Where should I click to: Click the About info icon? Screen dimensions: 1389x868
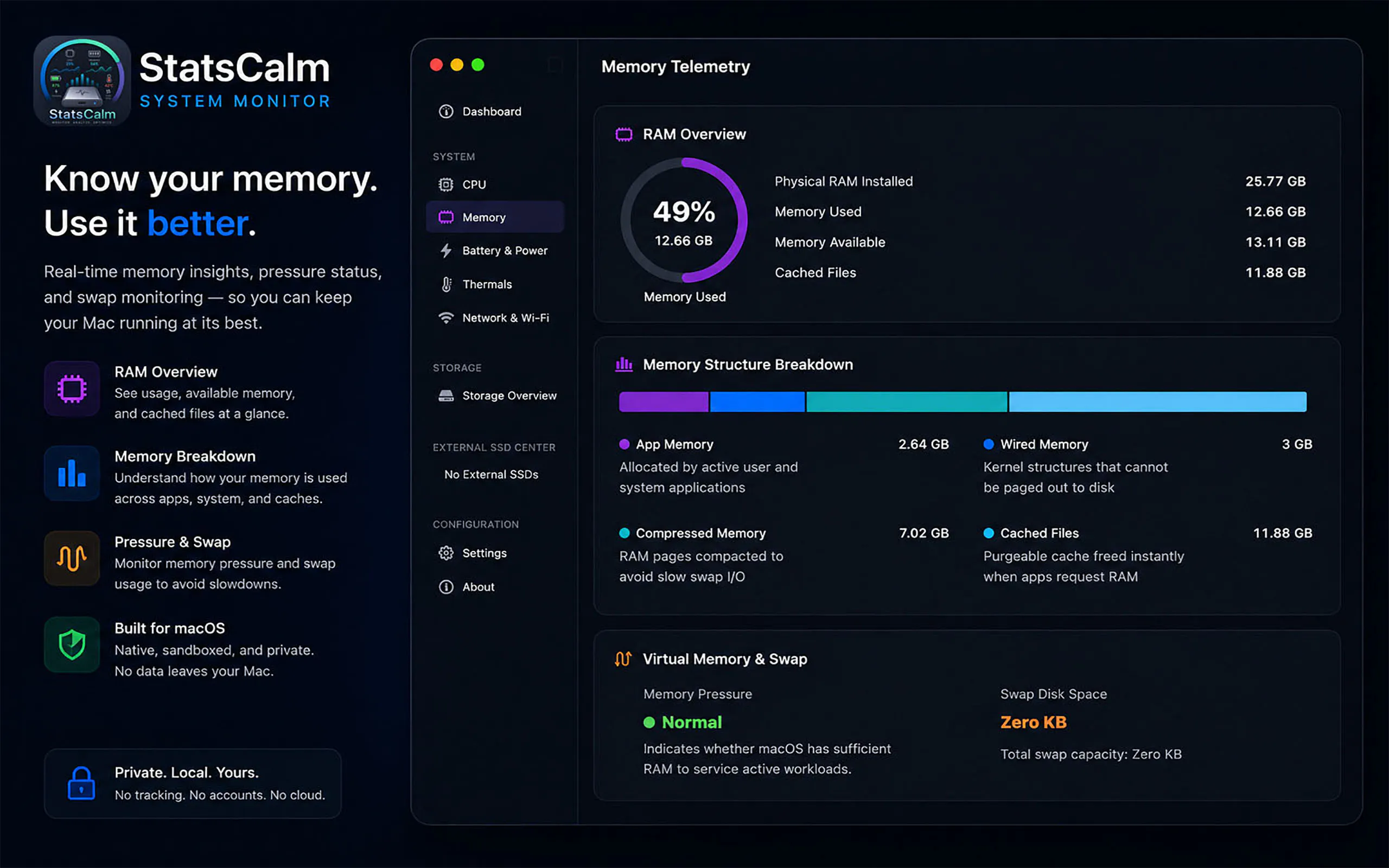(446, 586)
